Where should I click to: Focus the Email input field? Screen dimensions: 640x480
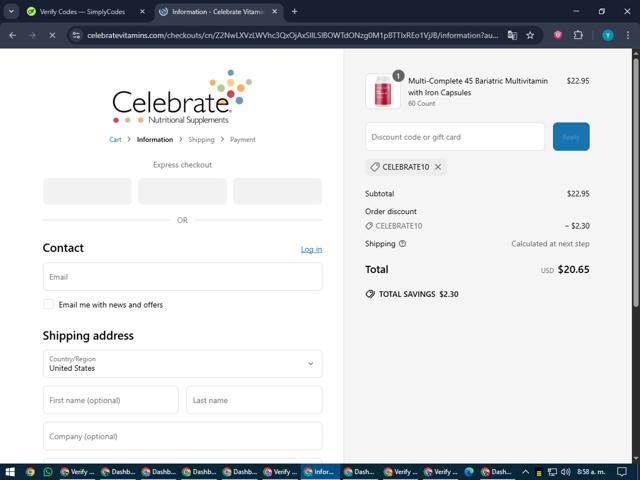coord(182,277)
